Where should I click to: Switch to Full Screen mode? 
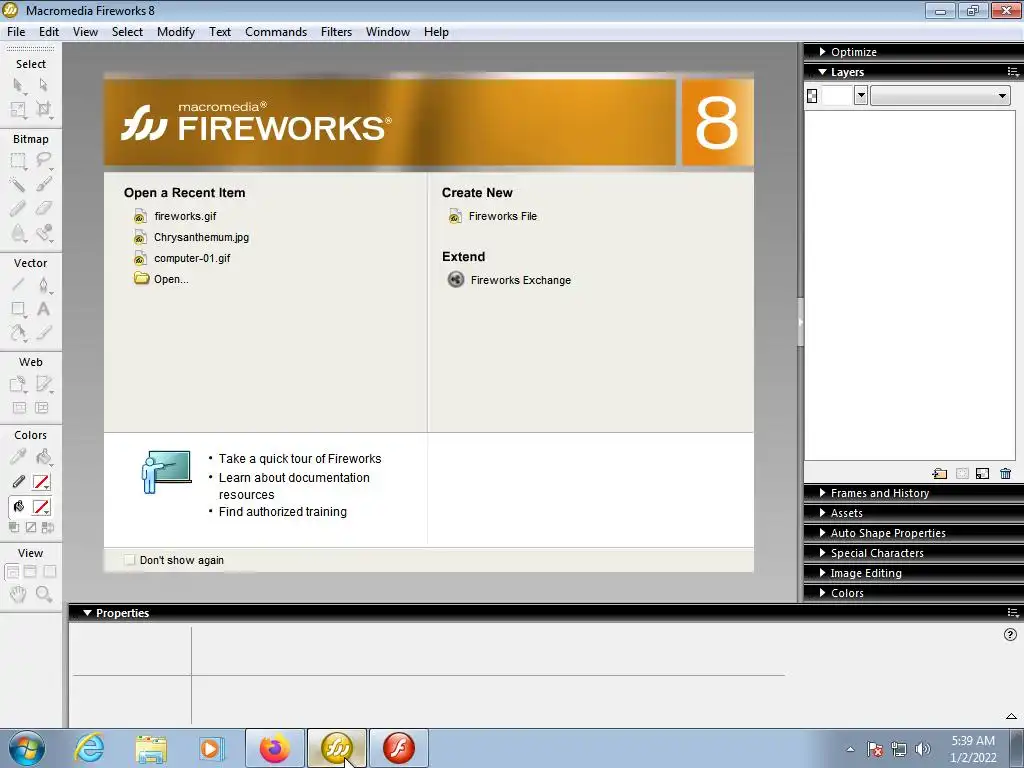click(50, 572)
